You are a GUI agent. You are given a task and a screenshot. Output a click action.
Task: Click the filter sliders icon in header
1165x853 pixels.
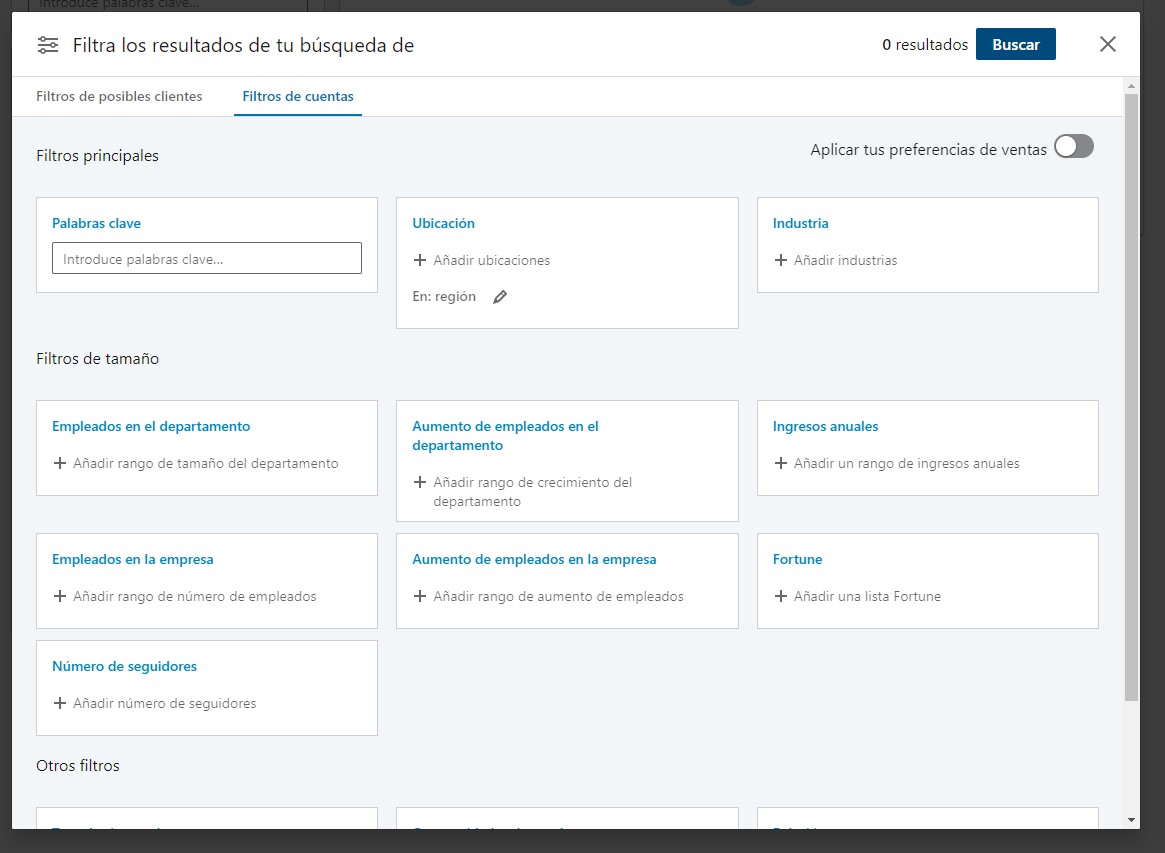tap(47, 45)
